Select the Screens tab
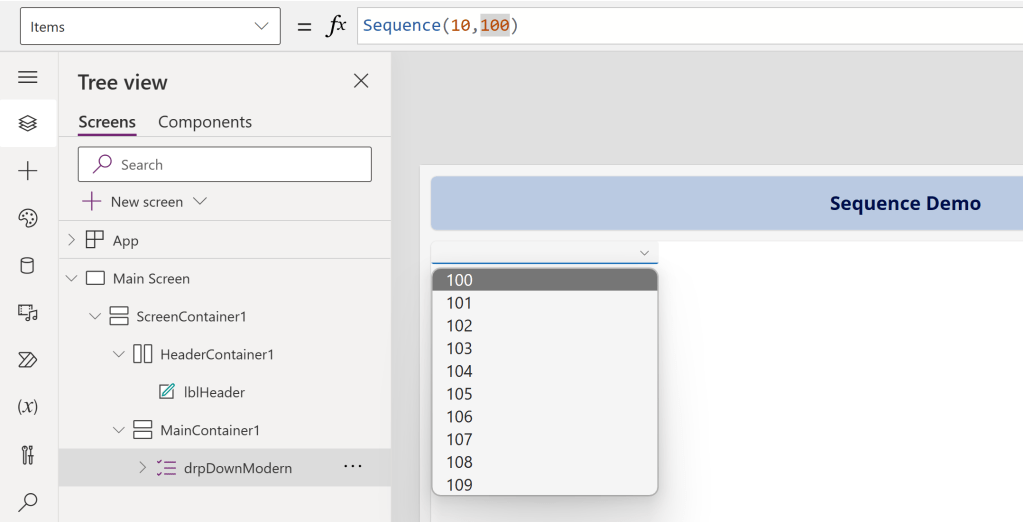The width and height of the screenshot is (1023, 522). (107, 122)
